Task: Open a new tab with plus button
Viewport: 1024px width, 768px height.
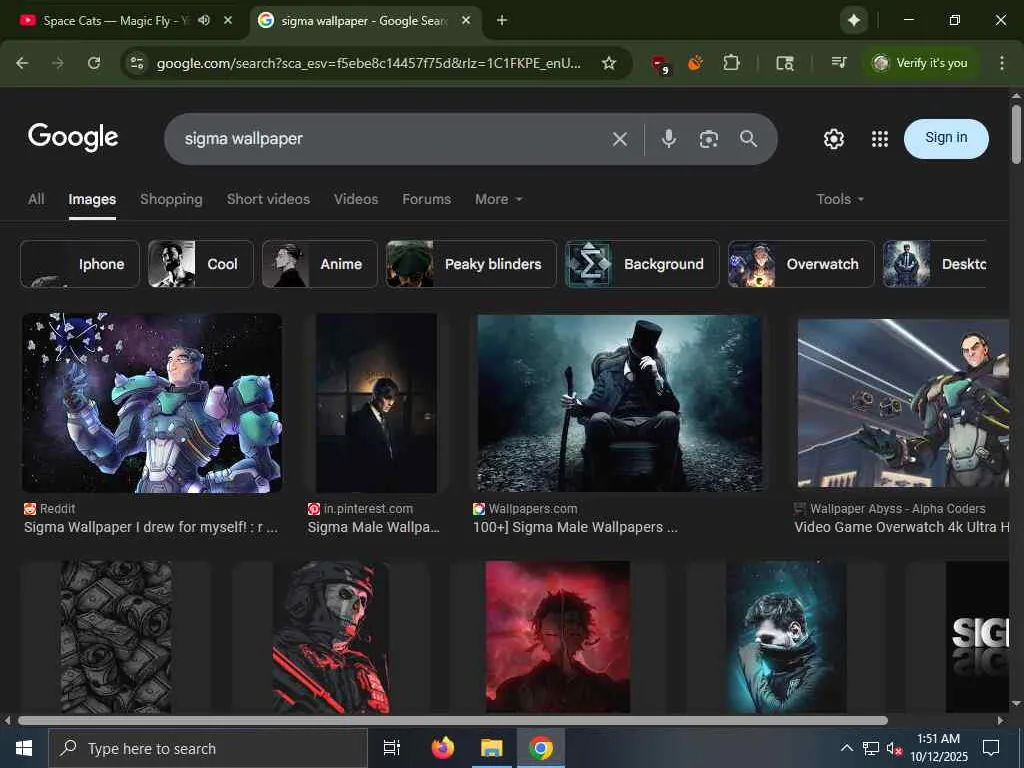Action: (502, 20)
